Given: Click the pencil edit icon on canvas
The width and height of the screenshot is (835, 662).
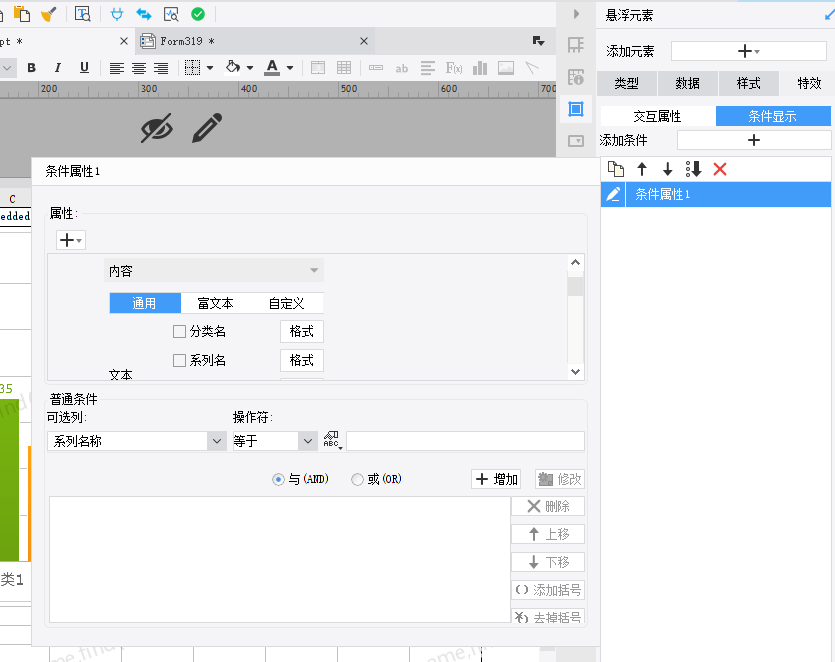Looking at the screenshot, I should 207,128.
